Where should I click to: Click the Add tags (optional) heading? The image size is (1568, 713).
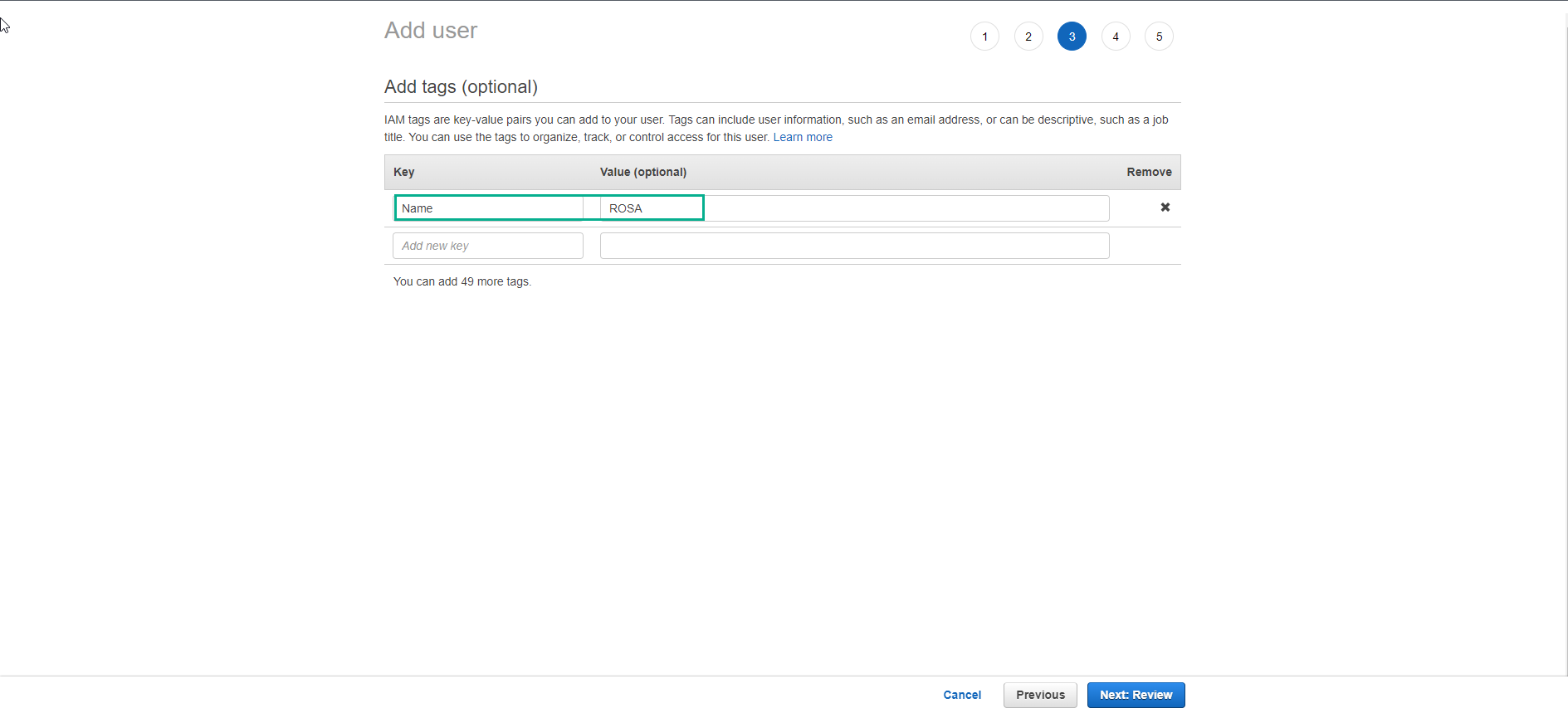click(461, 87)
